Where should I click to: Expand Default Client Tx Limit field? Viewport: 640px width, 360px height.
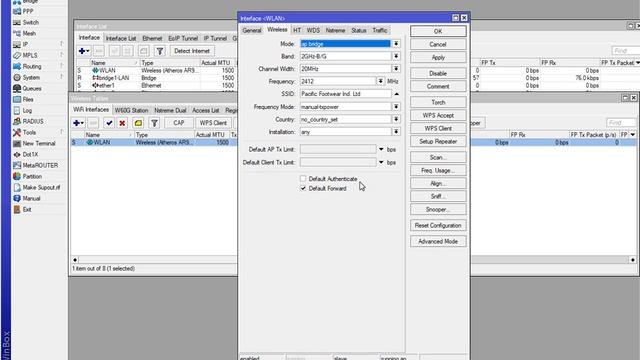click(x=381, y=162)
